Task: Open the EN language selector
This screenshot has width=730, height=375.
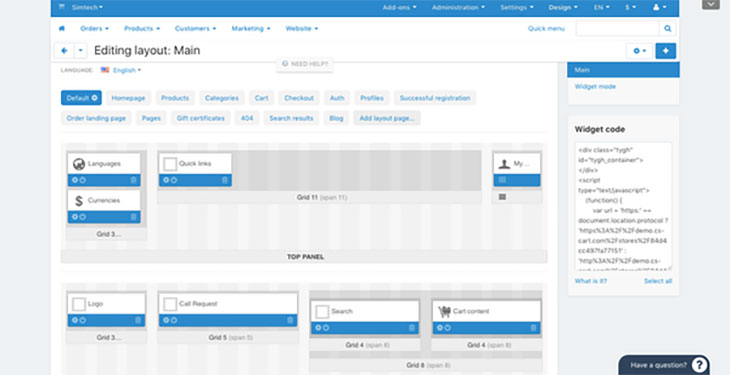Action: coord(601,7)
